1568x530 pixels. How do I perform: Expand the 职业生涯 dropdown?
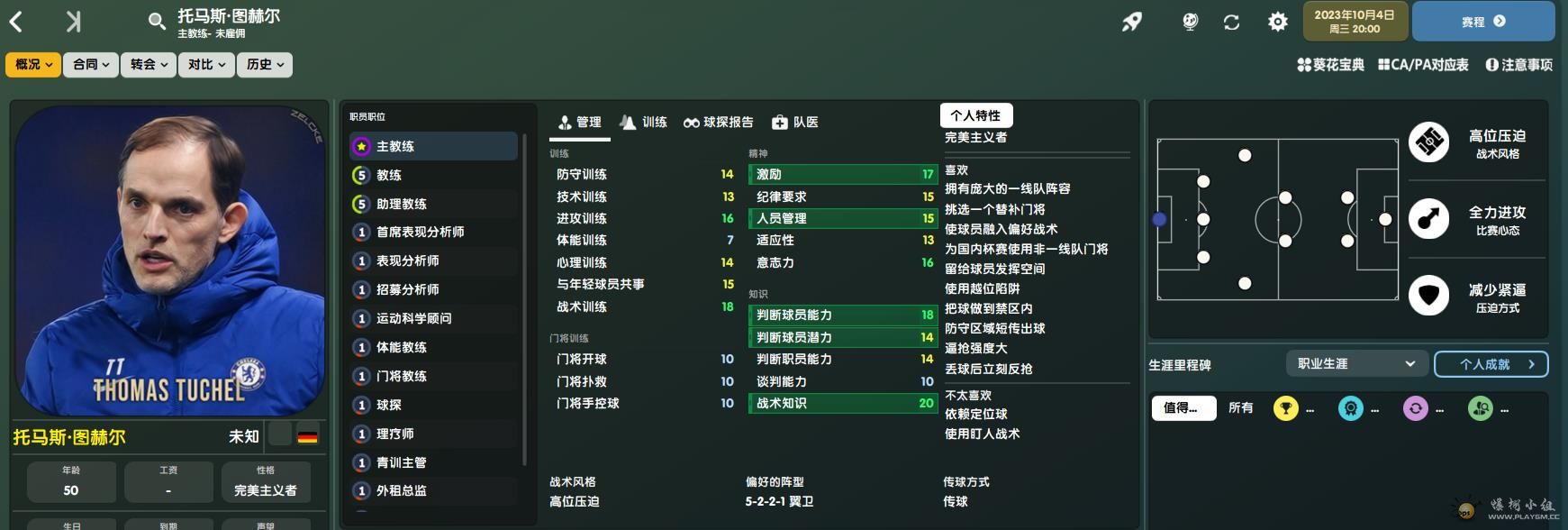click(x=1356, y=363)
